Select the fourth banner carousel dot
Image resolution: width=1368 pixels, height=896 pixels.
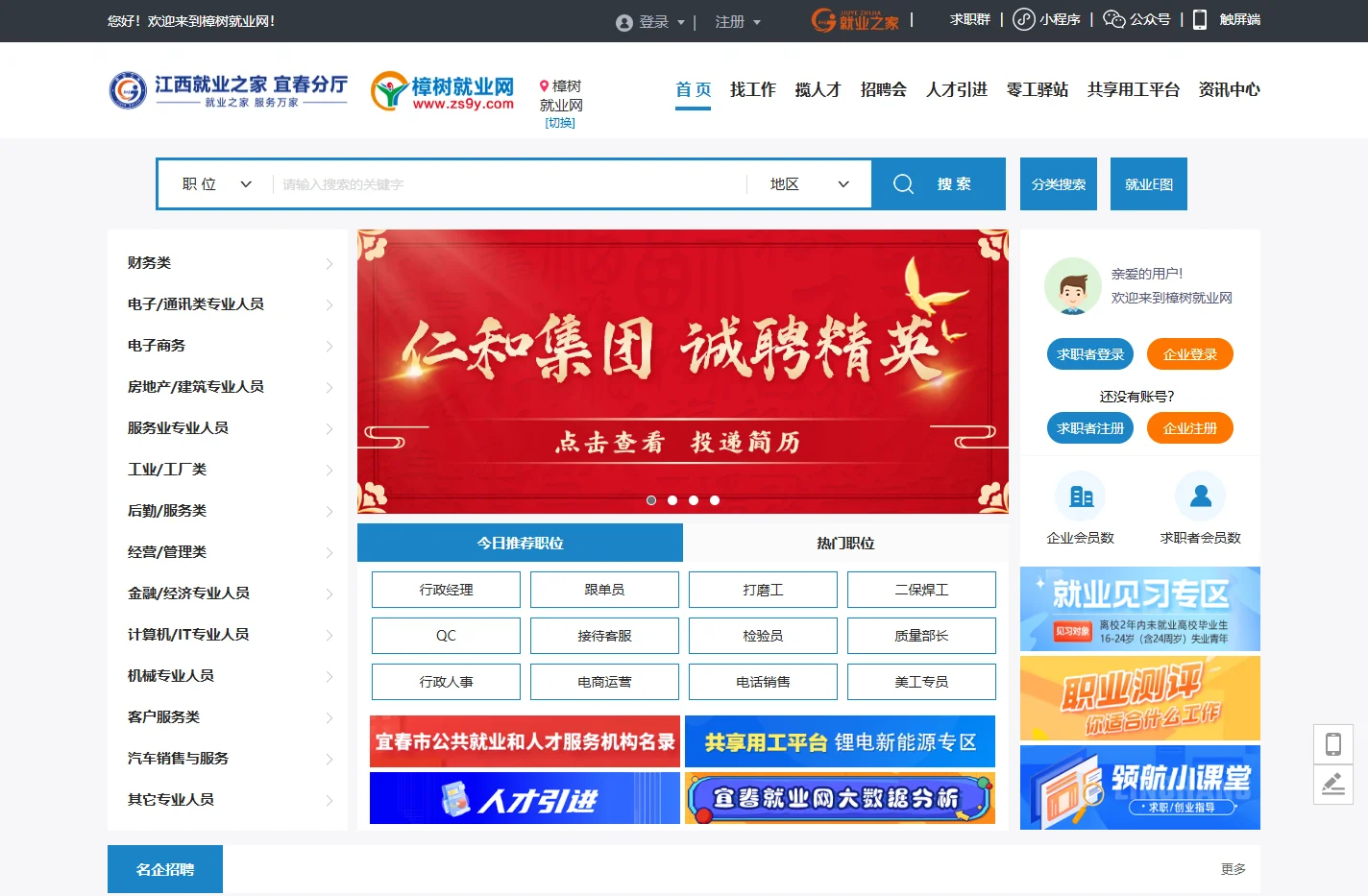tap(715, 500)
